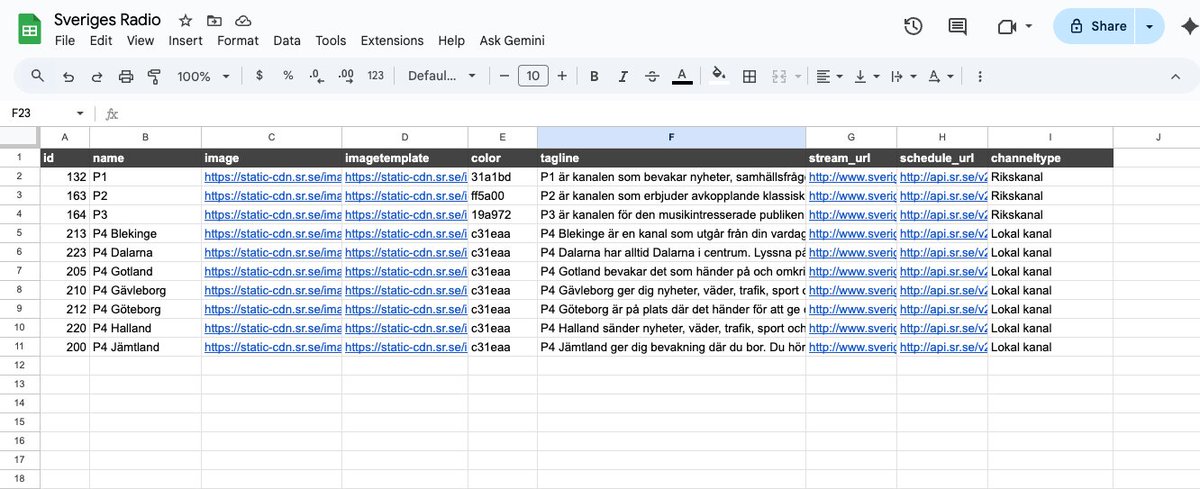Image resolution: width=1200 pixels, height=489 pixels.
Task: Select the tagline header cell
Action: [671, 158]
